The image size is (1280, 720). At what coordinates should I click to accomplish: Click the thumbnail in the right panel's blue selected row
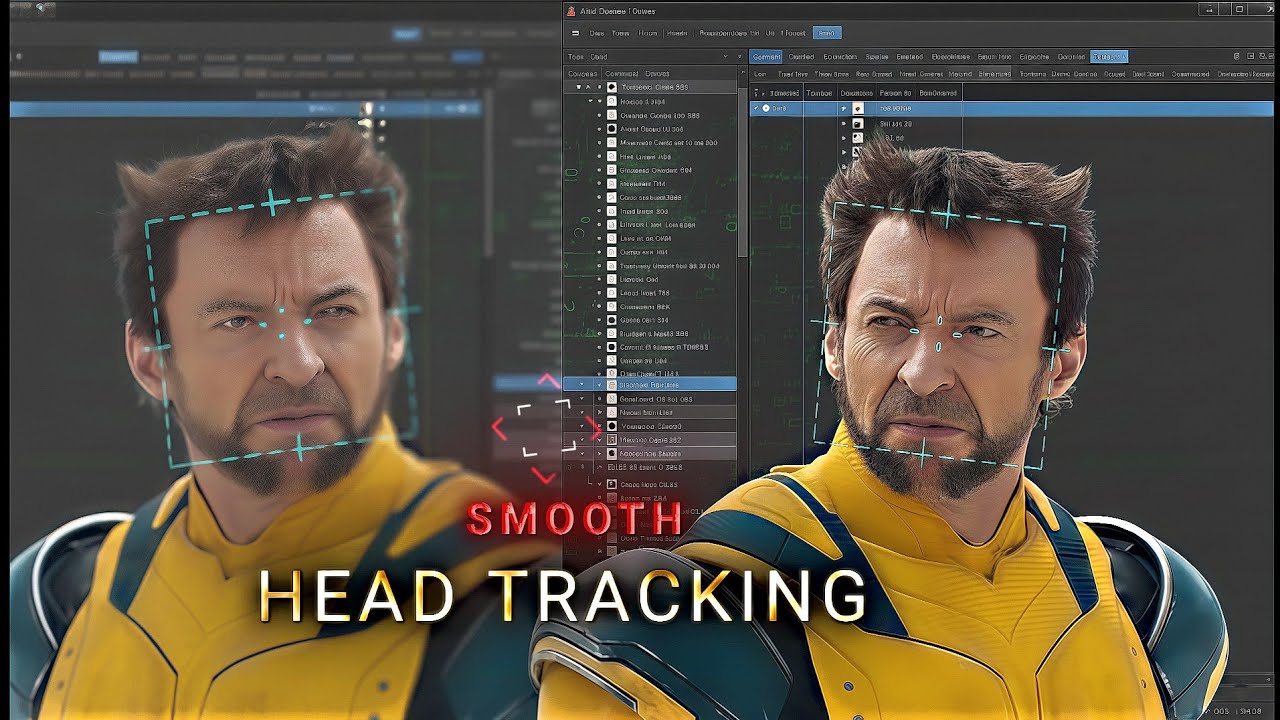tap(858, 108)
